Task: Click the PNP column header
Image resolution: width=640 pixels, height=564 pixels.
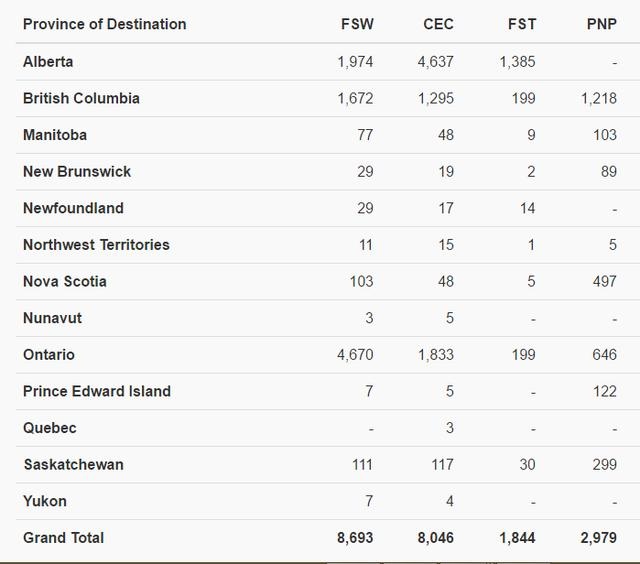Action: [601, 24]
